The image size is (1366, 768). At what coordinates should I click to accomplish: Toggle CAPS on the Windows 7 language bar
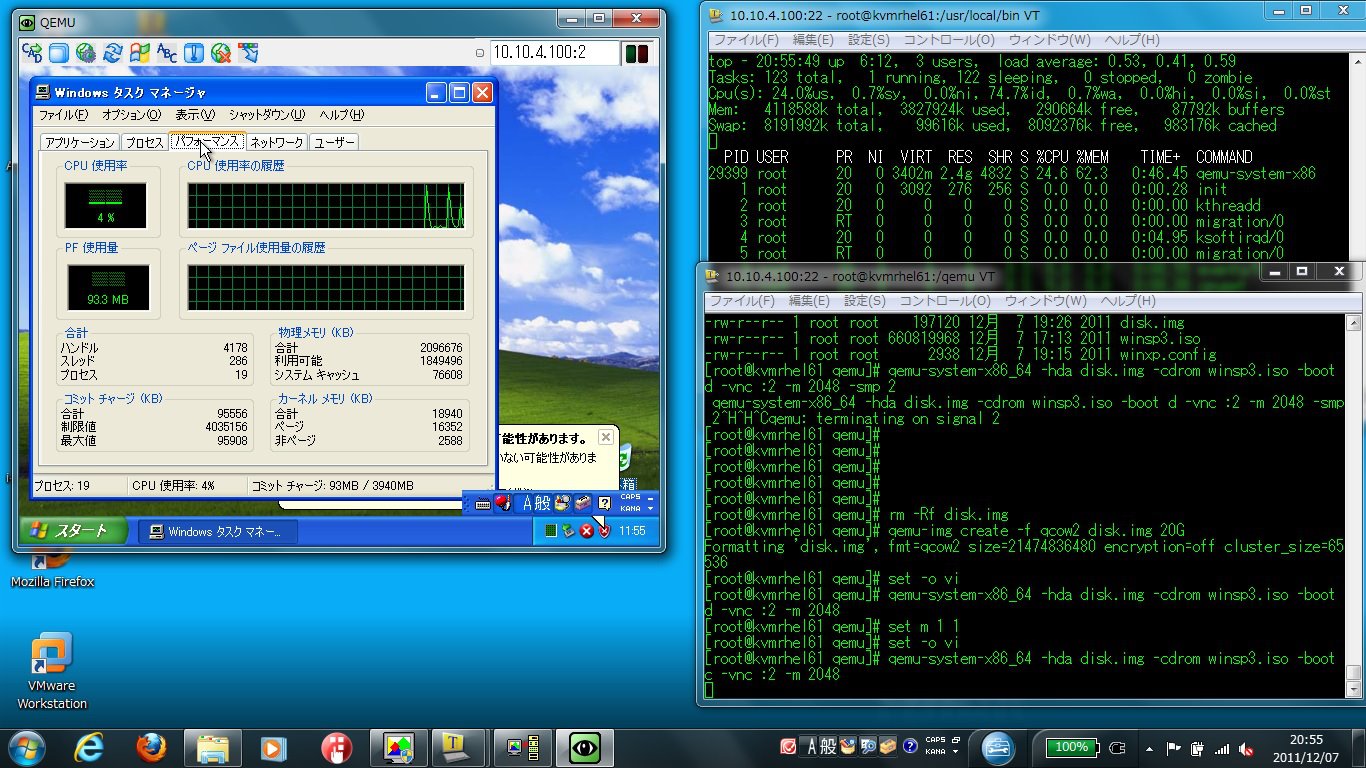coord(936,741)
